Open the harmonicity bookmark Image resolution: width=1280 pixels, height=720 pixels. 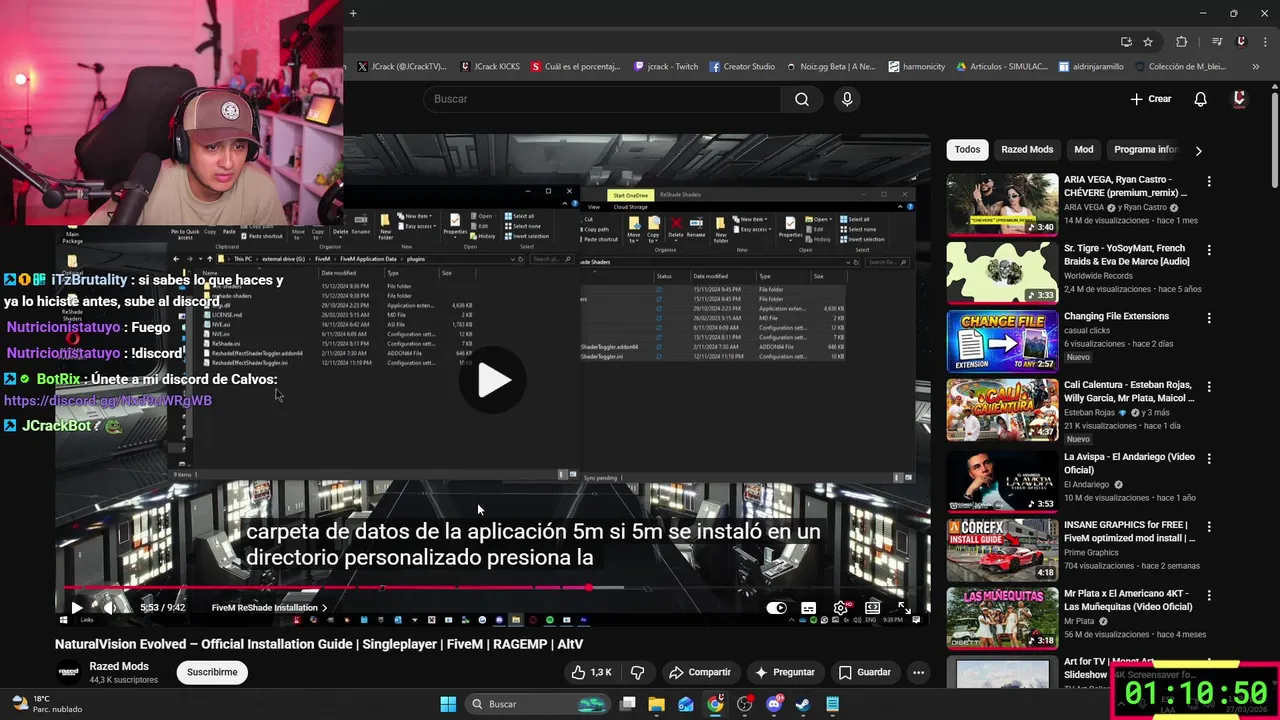[x=916, y=67]
